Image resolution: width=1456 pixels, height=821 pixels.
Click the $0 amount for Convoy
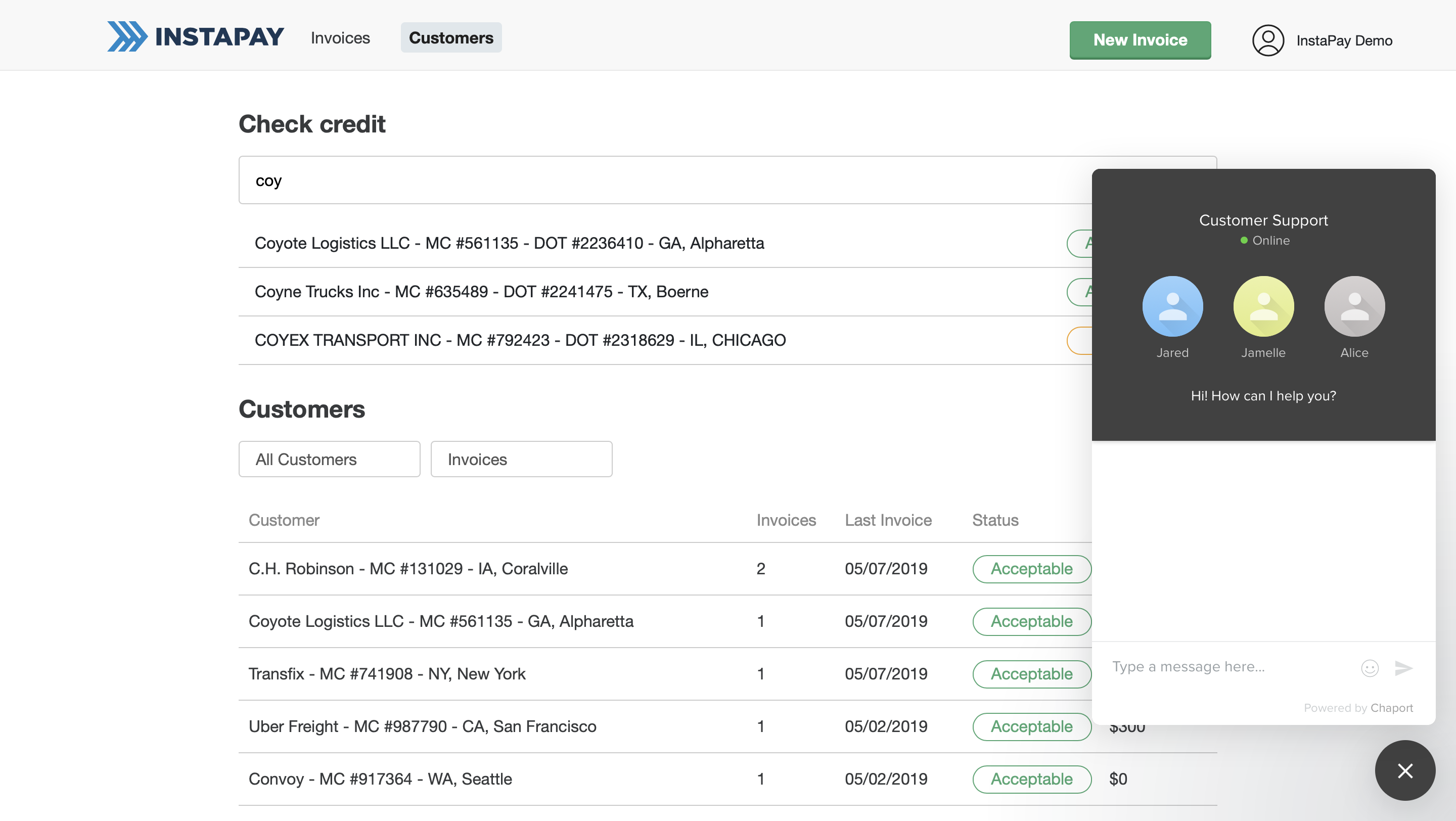tap(1118, 779)
